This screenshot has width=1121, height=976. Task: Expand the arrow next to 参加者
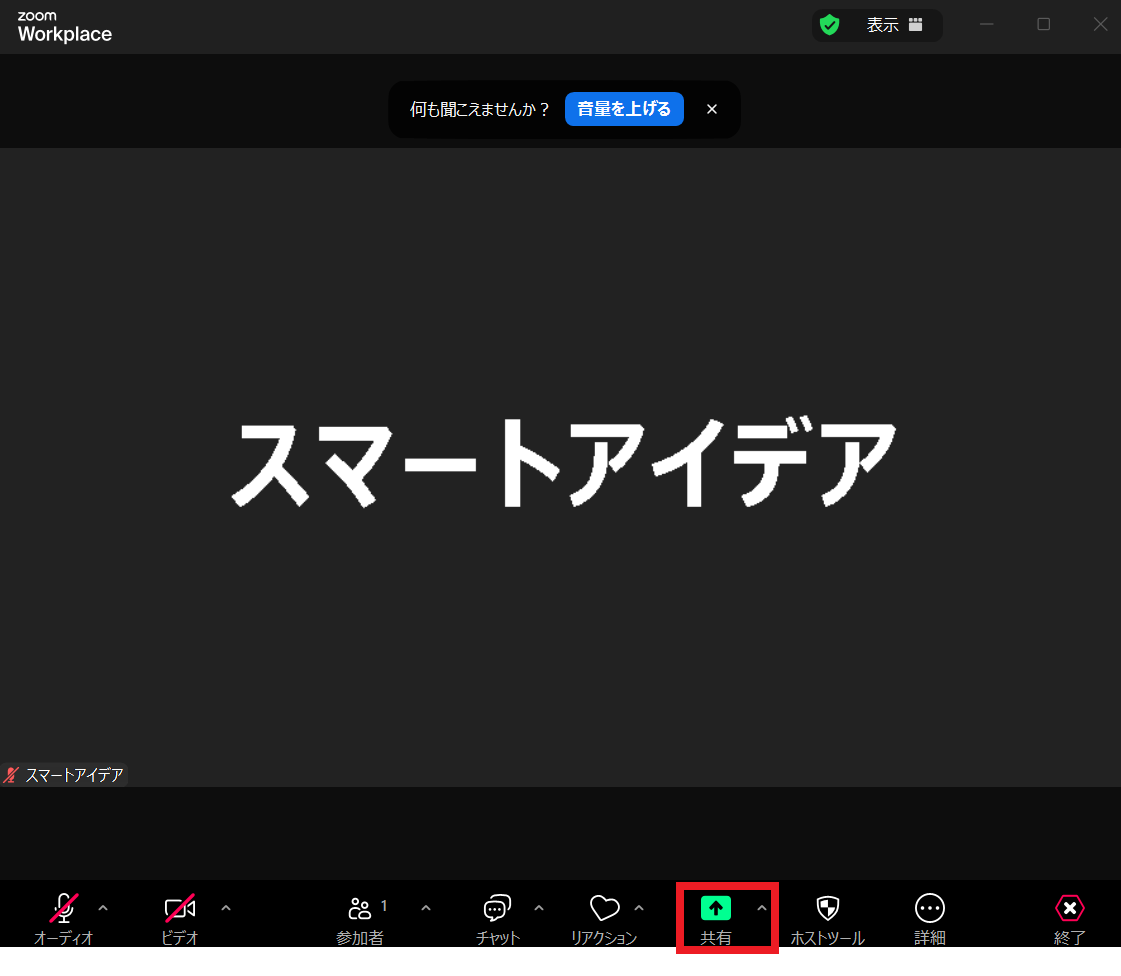coord(426,908)
